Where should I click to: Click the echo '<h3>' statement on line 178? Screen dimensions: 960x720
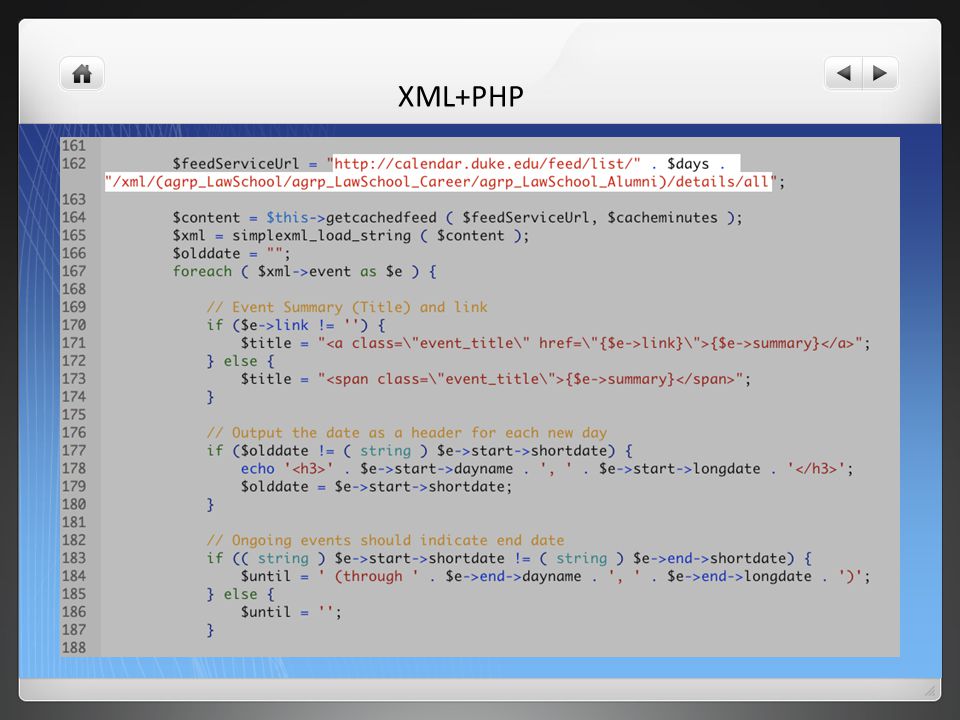point(547,469)
